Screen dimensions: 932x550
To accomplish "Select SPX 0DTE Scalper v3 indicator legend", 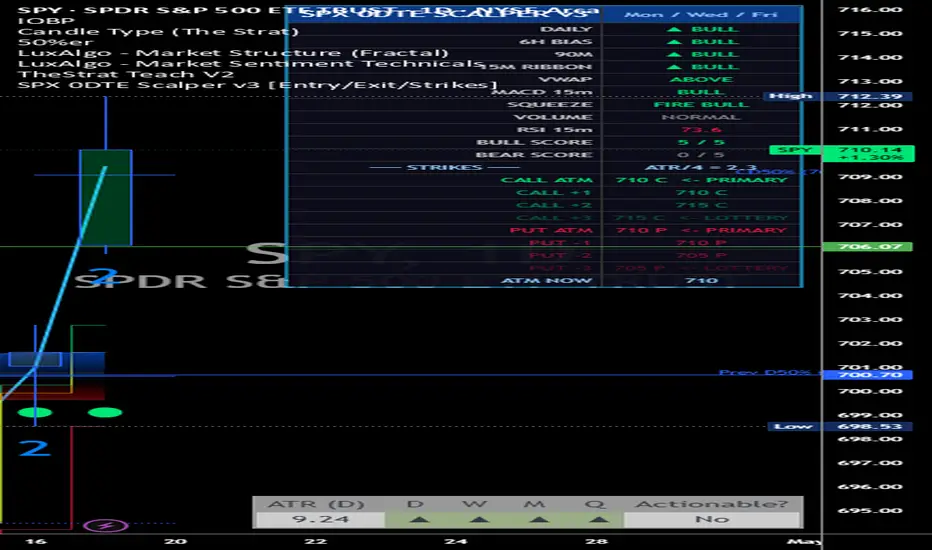I will [257, 85].
